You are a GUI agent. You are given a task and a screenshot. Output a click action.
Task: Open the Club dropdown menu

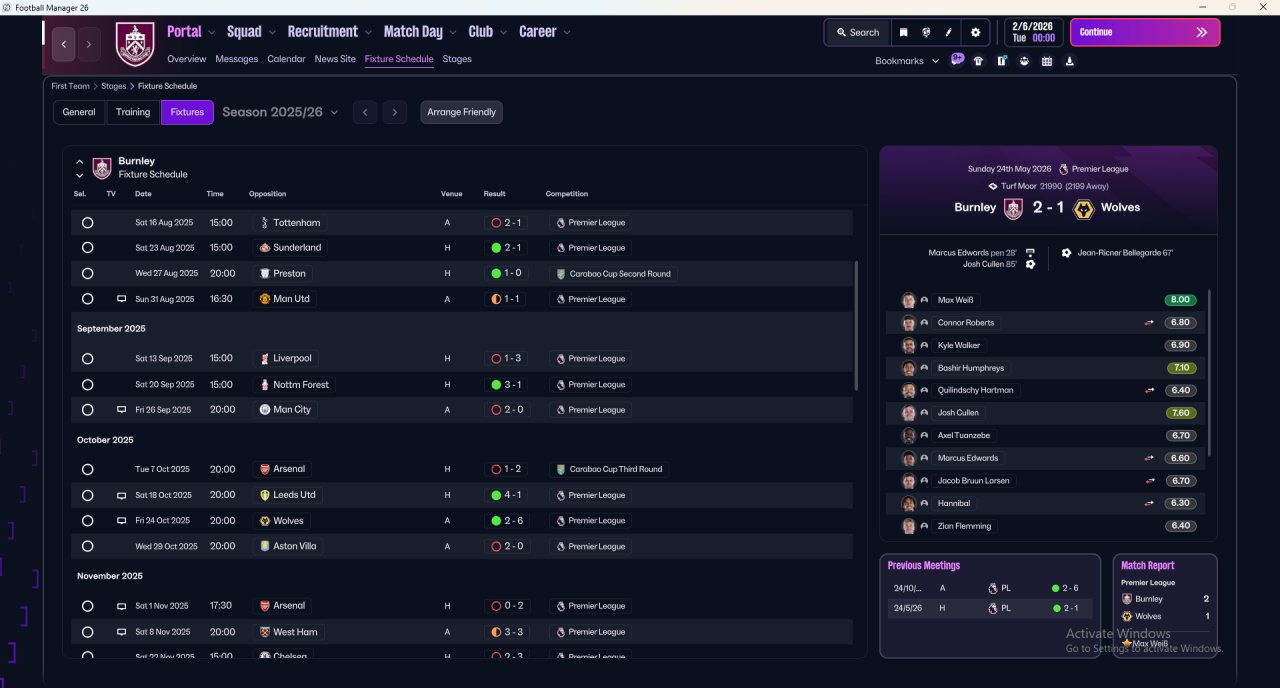pyautogui.click(x=487, y=32)
